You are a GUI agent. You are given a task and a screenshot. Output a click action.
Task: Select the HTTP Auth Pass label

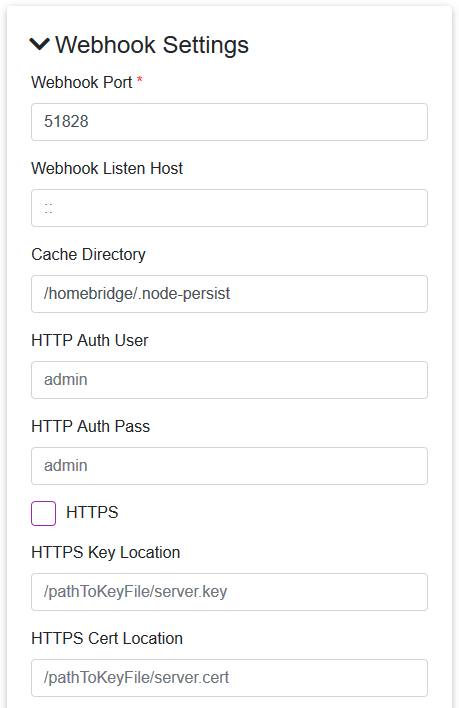click(x=91, y=426)
